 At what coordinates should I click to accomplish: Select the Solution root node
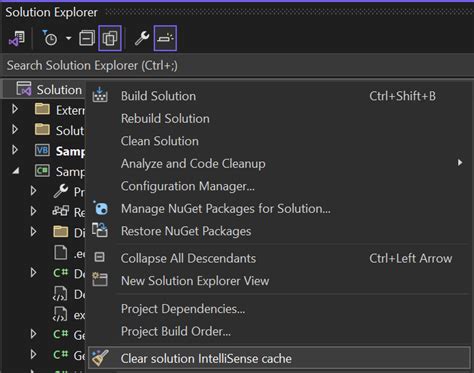tap(44, 90)
